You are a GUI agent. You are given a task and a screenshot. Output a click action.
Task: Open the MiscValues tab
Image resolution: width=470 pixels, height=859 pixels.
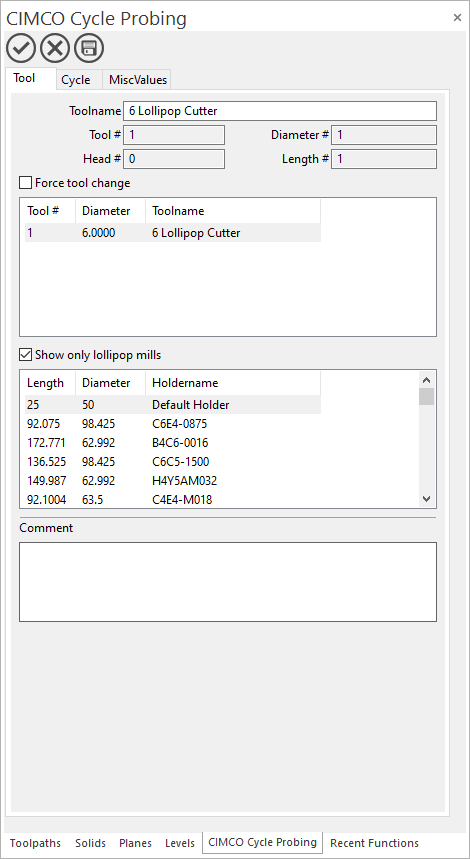(x=137, y=80)
